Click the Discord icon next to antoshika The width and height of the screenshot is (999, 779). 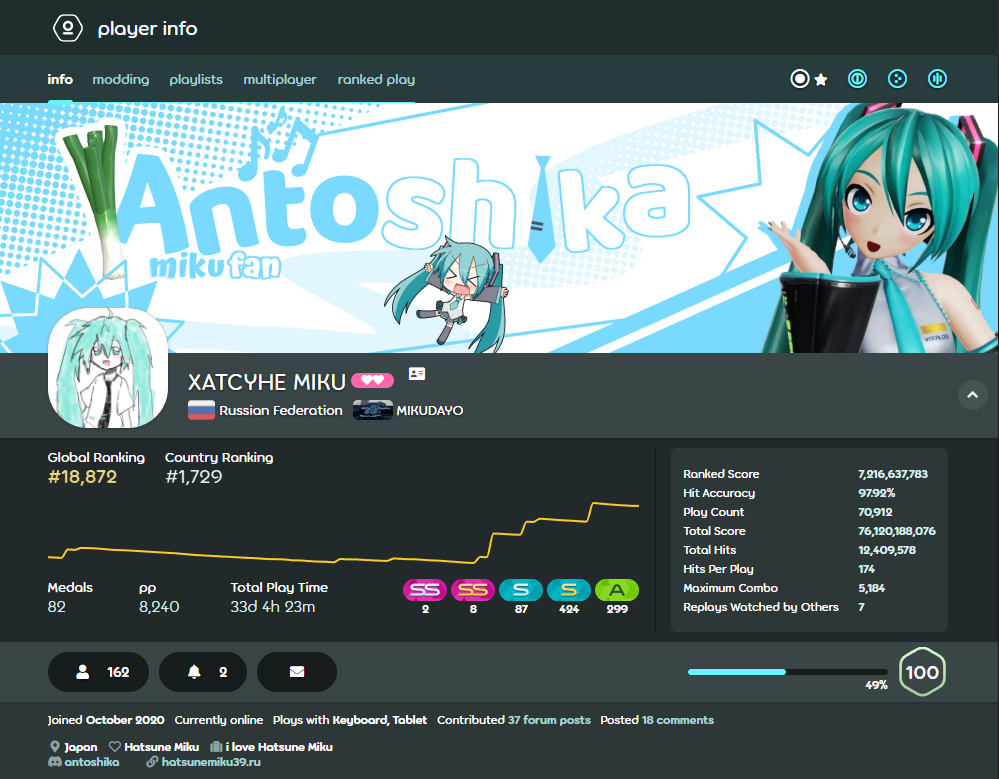pos(55,762)
